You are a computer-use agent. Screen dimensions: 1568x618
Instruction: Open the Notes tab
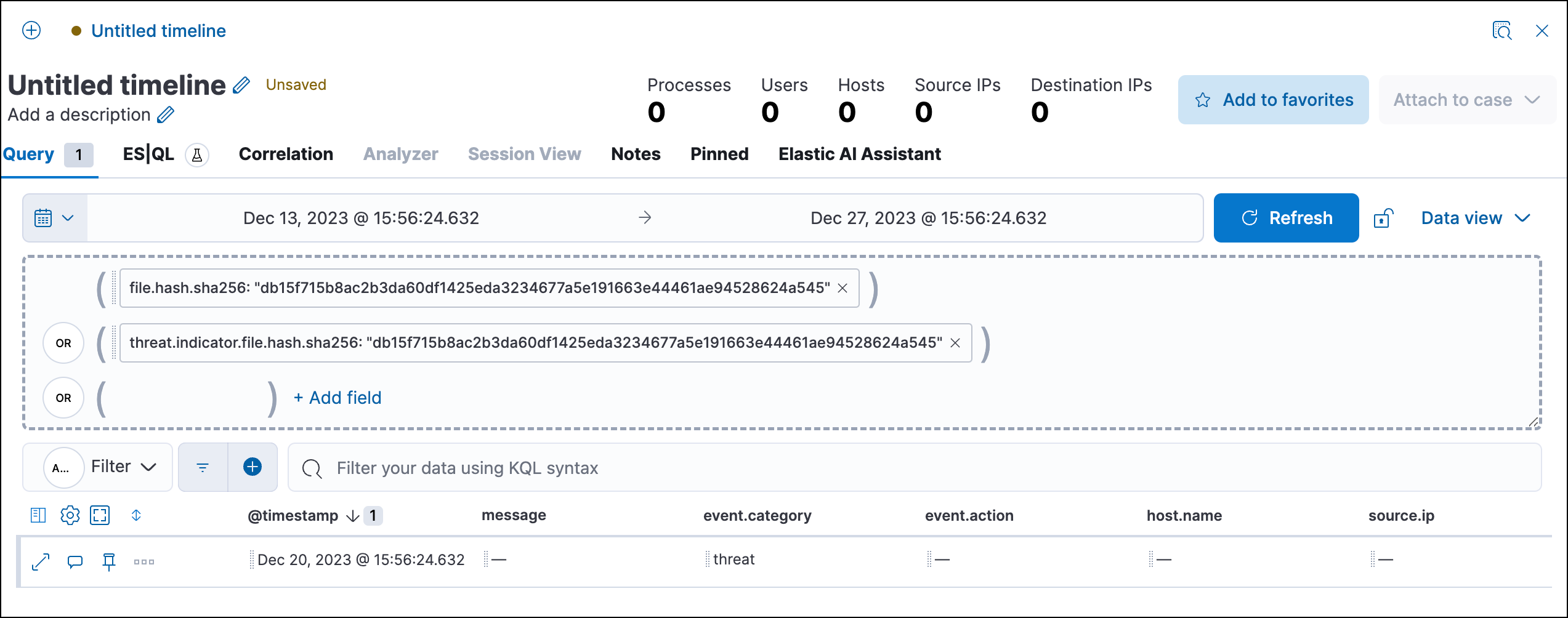point(636,154)
